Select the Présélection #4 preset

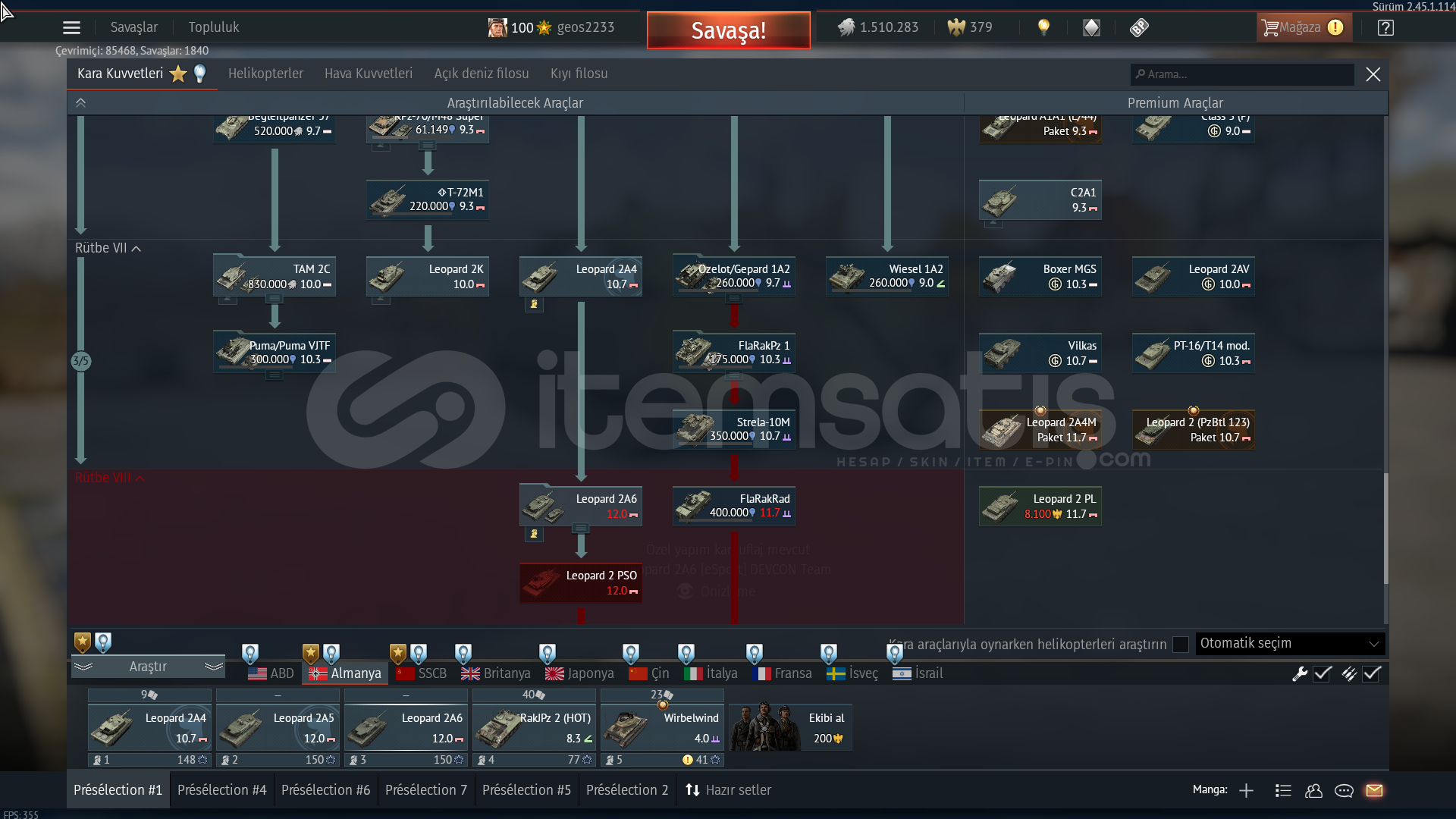222,790
